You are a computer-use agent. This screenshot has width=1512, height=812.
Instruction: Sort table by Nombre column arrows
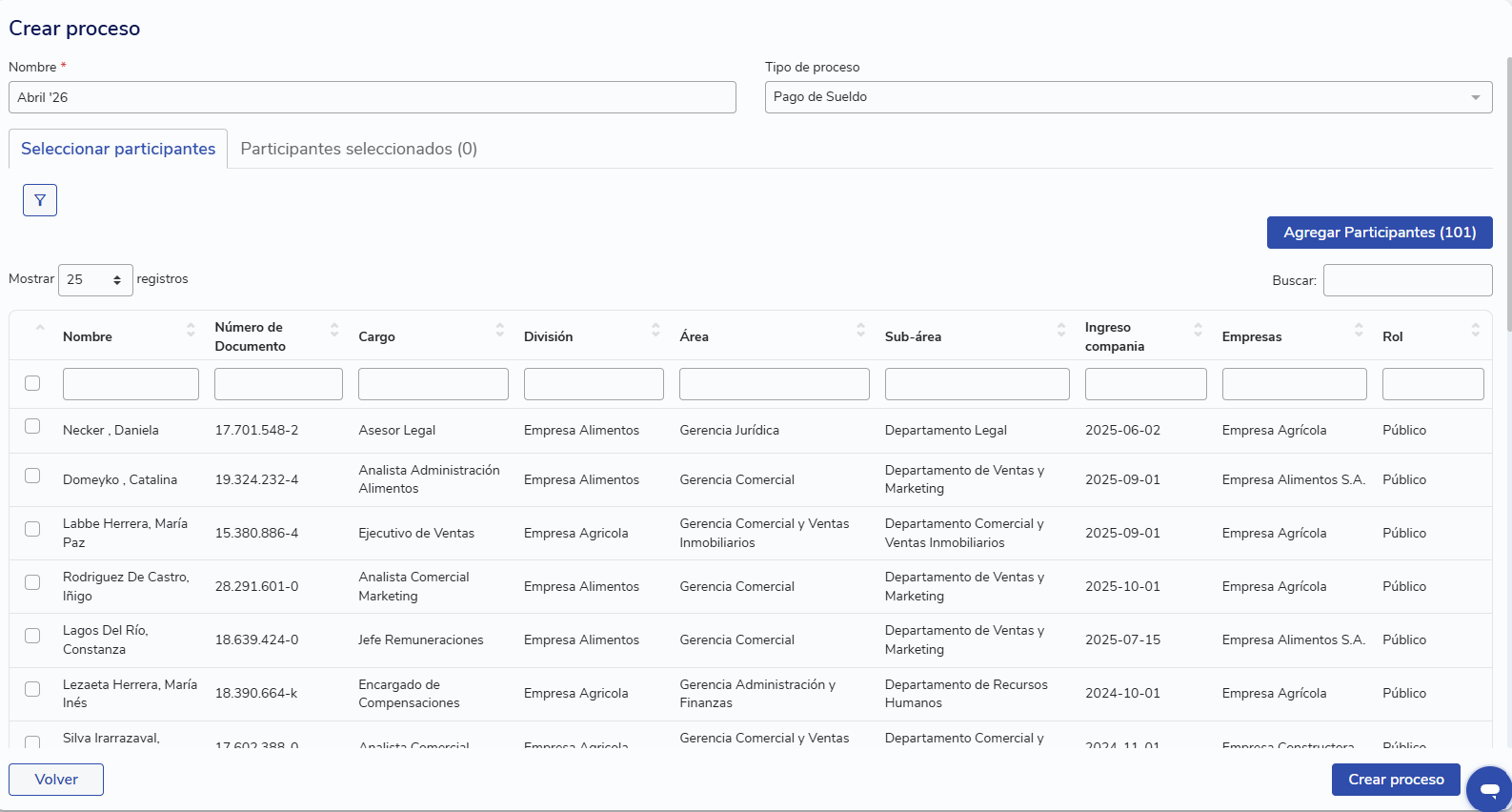191,330
